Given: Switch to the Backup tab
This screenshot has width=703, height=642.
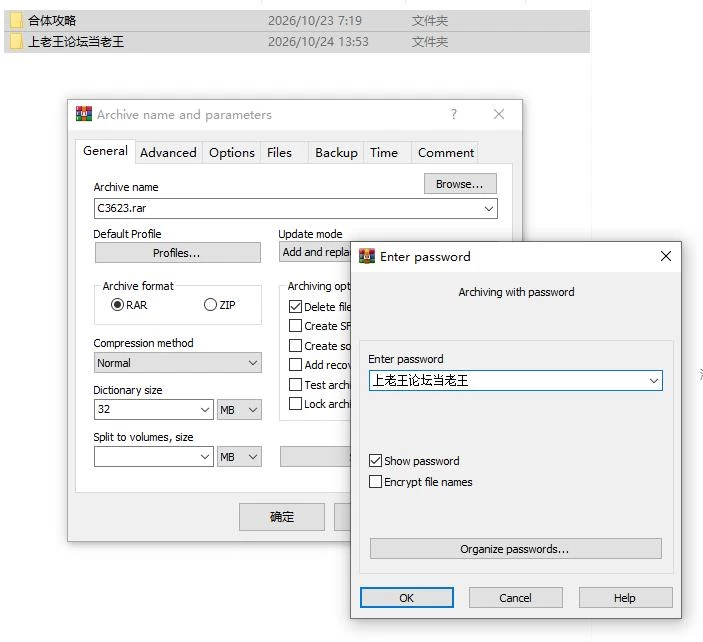Looking at the screenshot, I should tap(336, 153).
